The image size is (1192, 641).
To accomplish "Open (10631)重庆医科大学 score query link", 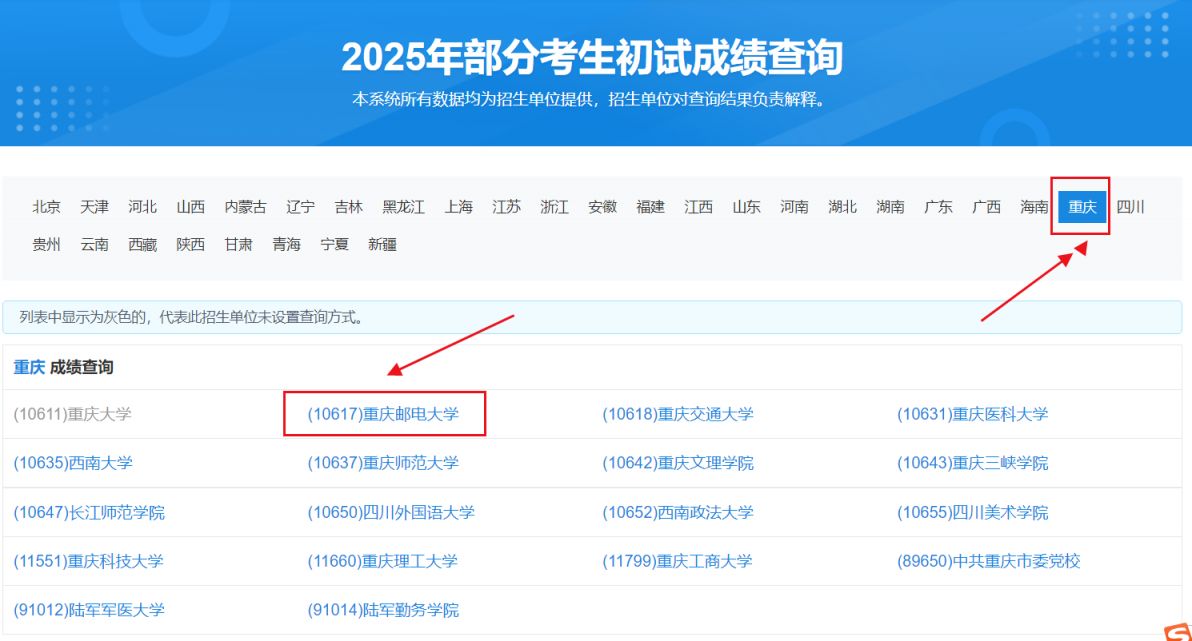I will pyautogui.click(x=972, y=414).
